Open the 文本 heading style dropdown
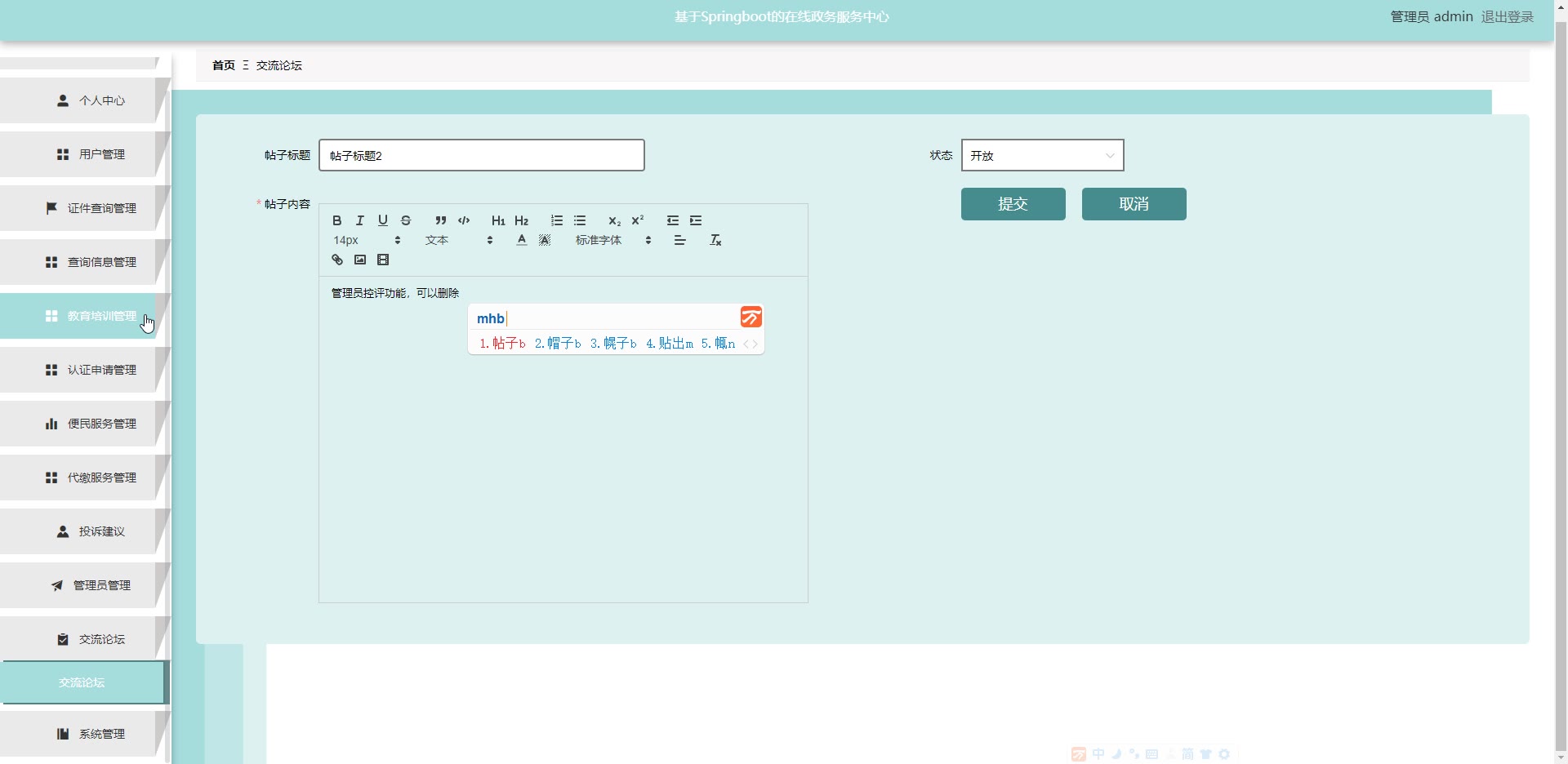 tap(459, 240)
